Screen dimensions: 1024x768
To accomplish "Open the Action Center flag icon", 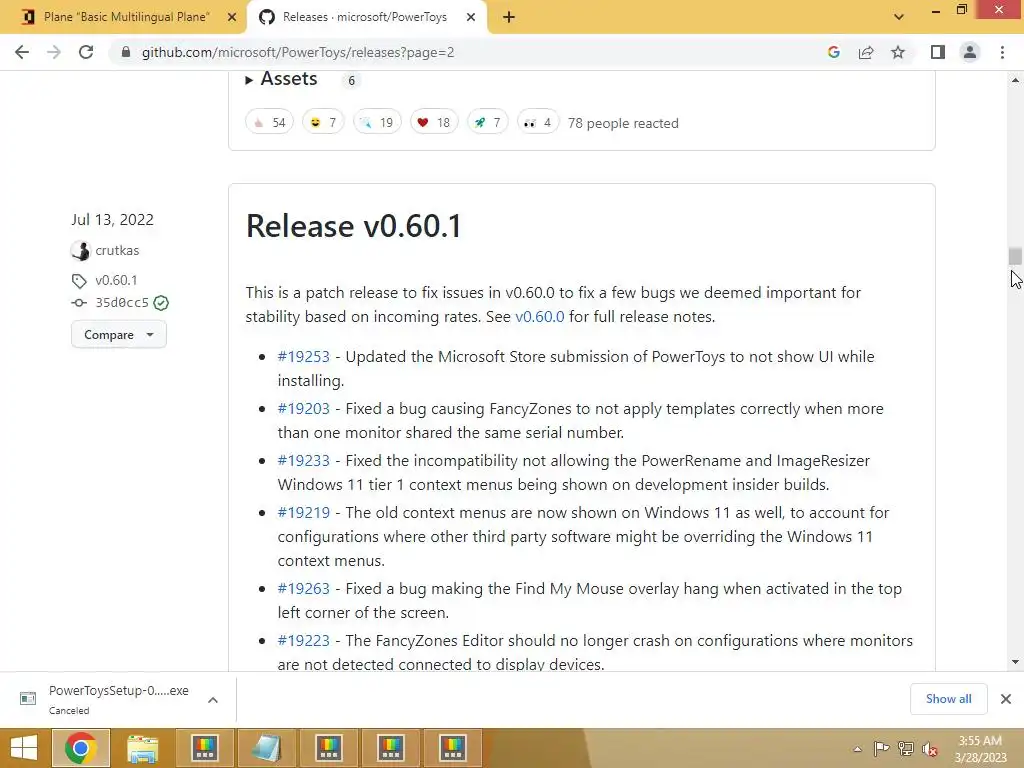I will point(881,749).
